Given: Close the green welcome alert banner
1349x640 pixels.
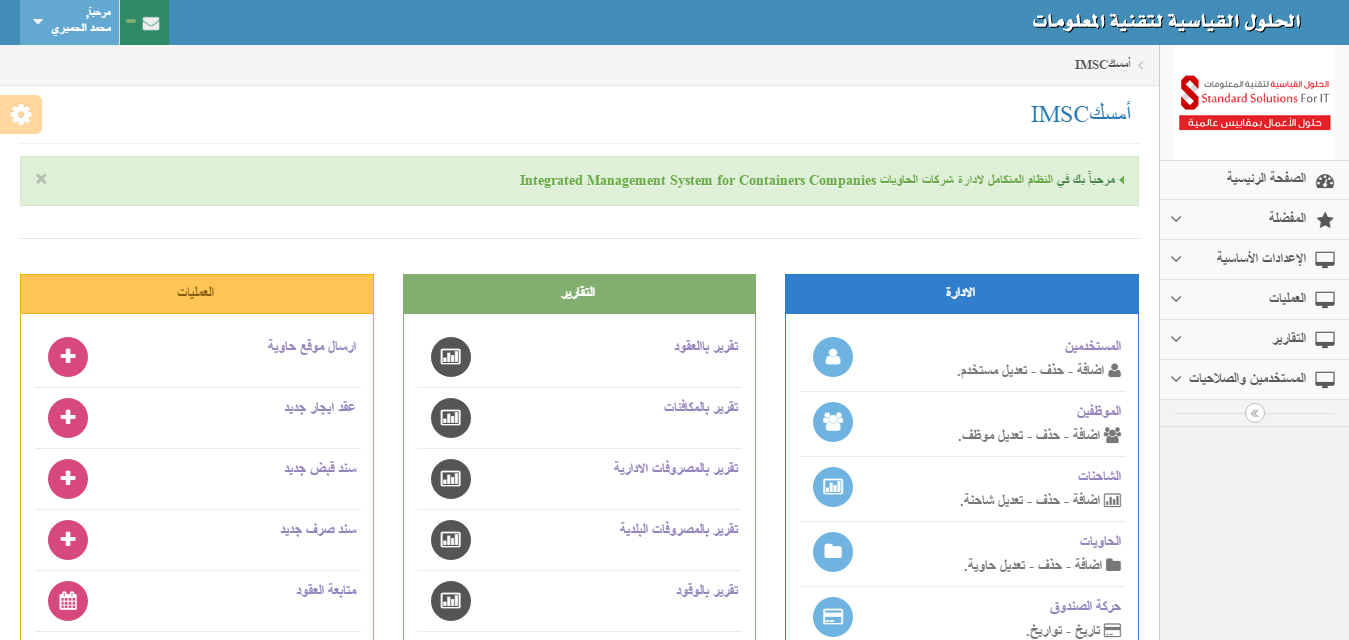Looking at the screenshot, I should click(x=41, y=179).
